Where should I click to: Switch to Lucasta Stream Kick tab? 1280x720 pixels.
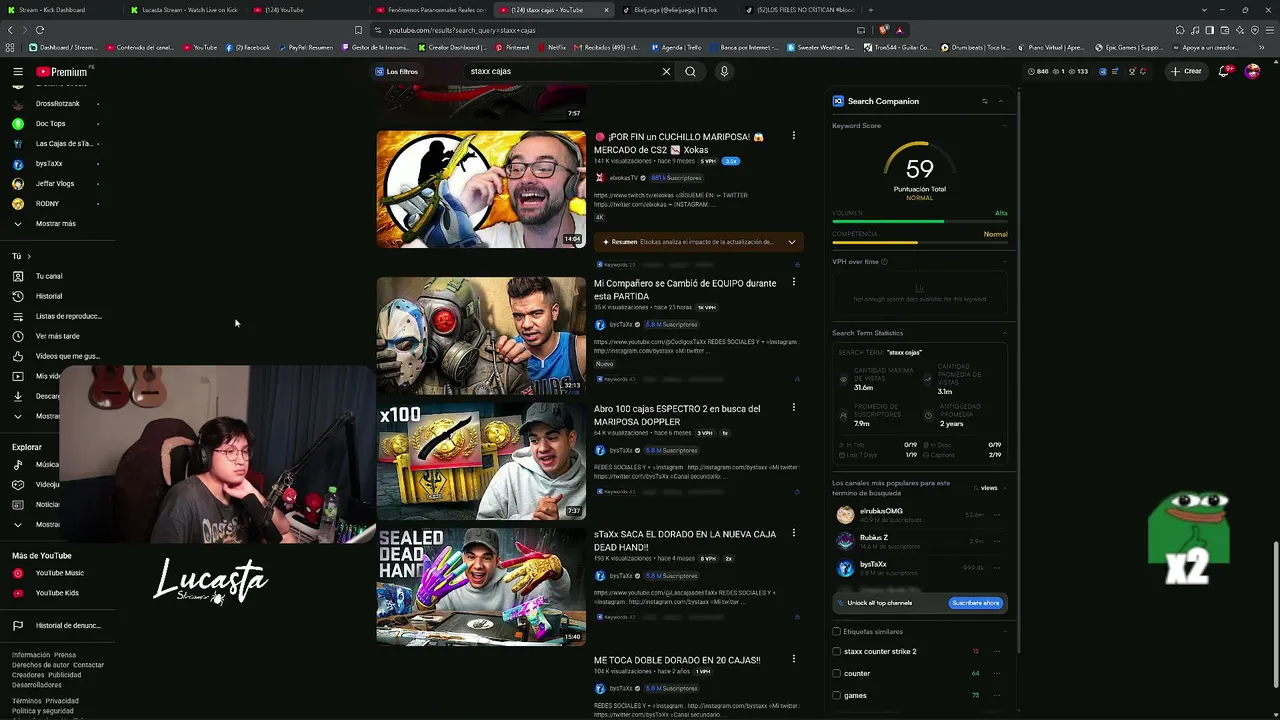pyautogui.click(x=183, y=10)
